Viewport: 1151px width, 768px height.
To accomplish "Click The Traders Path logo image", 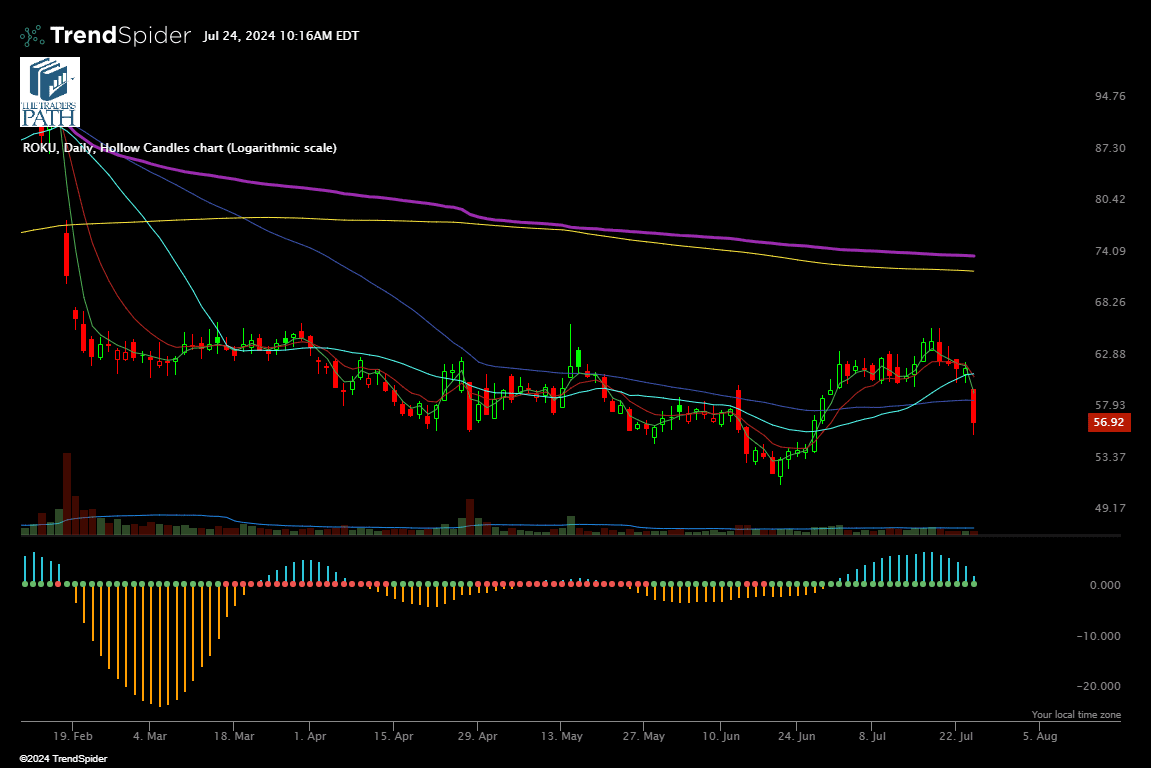I will tap(49, 92).
